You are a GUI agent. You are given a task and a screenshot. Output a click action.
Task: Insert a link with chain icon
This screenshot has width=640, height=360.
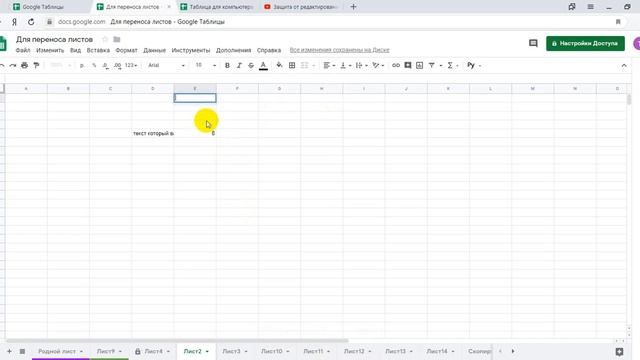(x=396, y=65)
